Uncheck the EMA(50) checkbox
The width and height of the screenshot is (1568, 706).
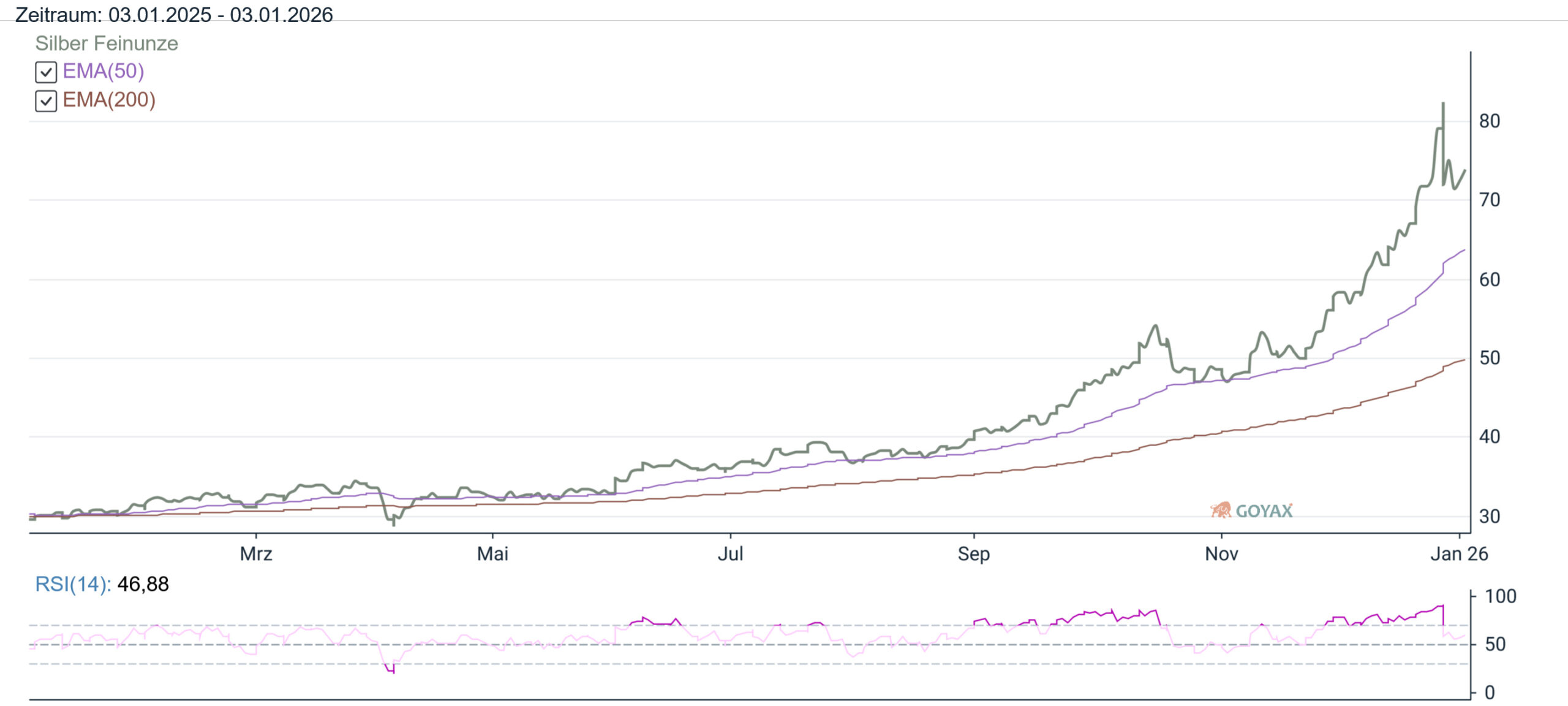pyautogui.click(x=46, y=72)
